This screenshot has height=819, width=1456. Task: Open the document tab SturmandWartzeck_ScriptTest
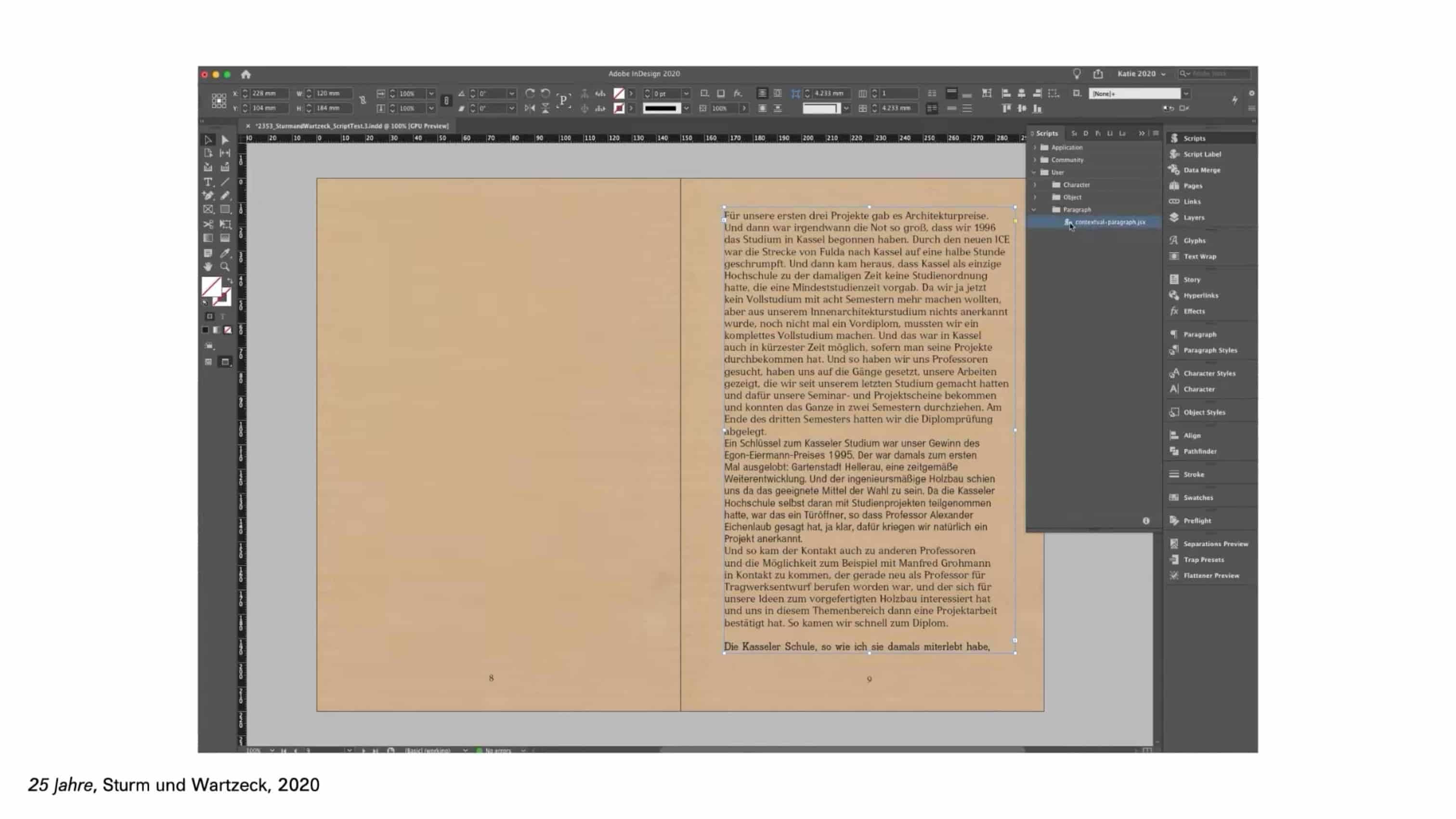(x=351, y=126)
